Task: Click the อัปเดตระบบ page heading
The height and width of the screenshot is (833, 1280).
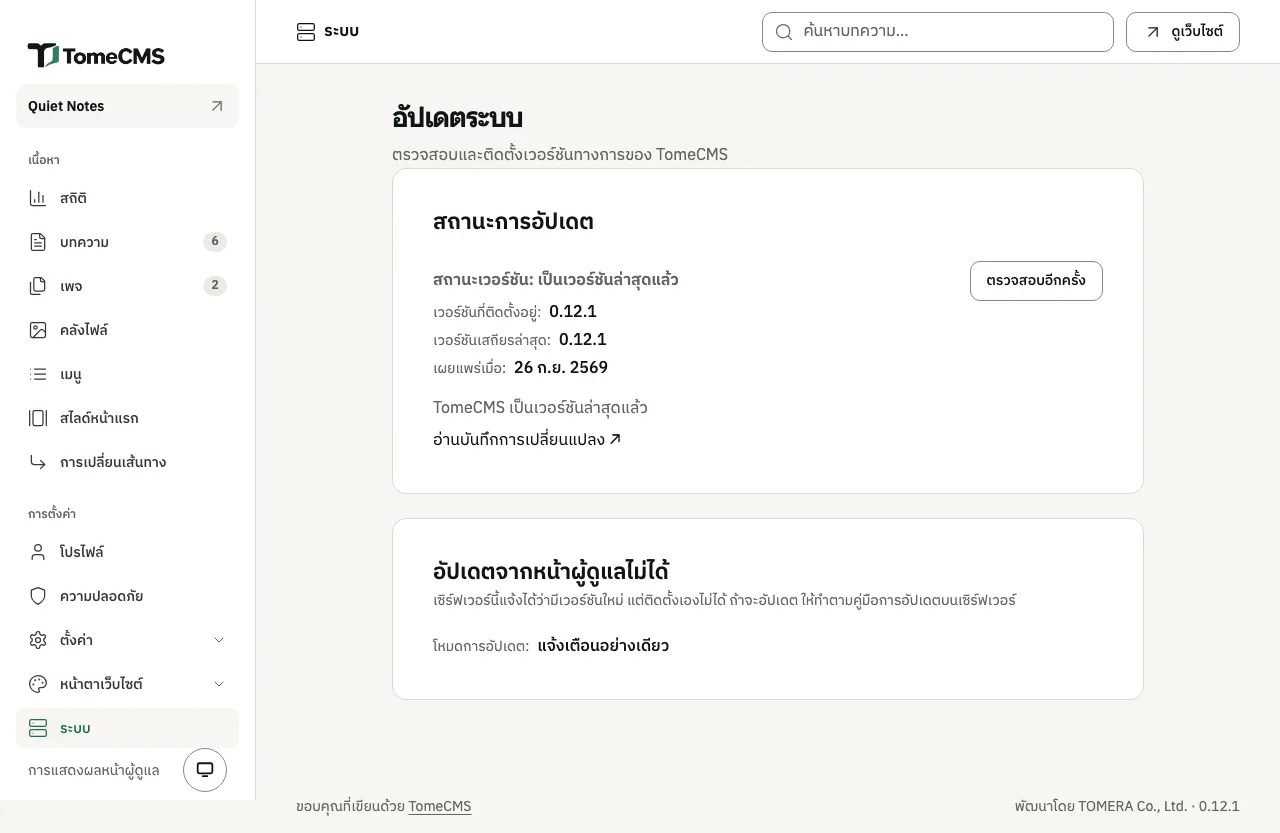Action: pos(457,118)
